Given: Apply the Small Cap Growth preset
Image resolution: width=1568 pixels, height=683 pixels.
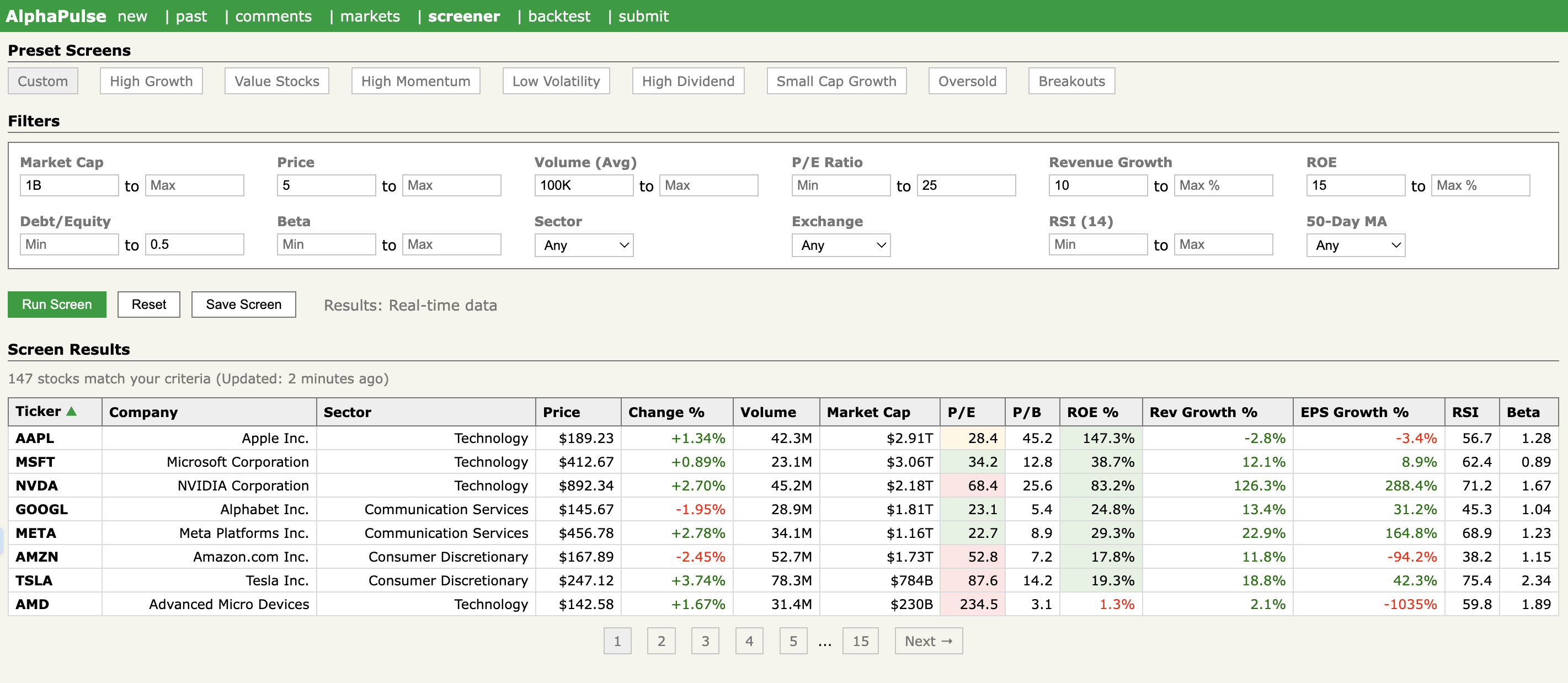Looking at the screenshot, I should click(x=836, y=81).
